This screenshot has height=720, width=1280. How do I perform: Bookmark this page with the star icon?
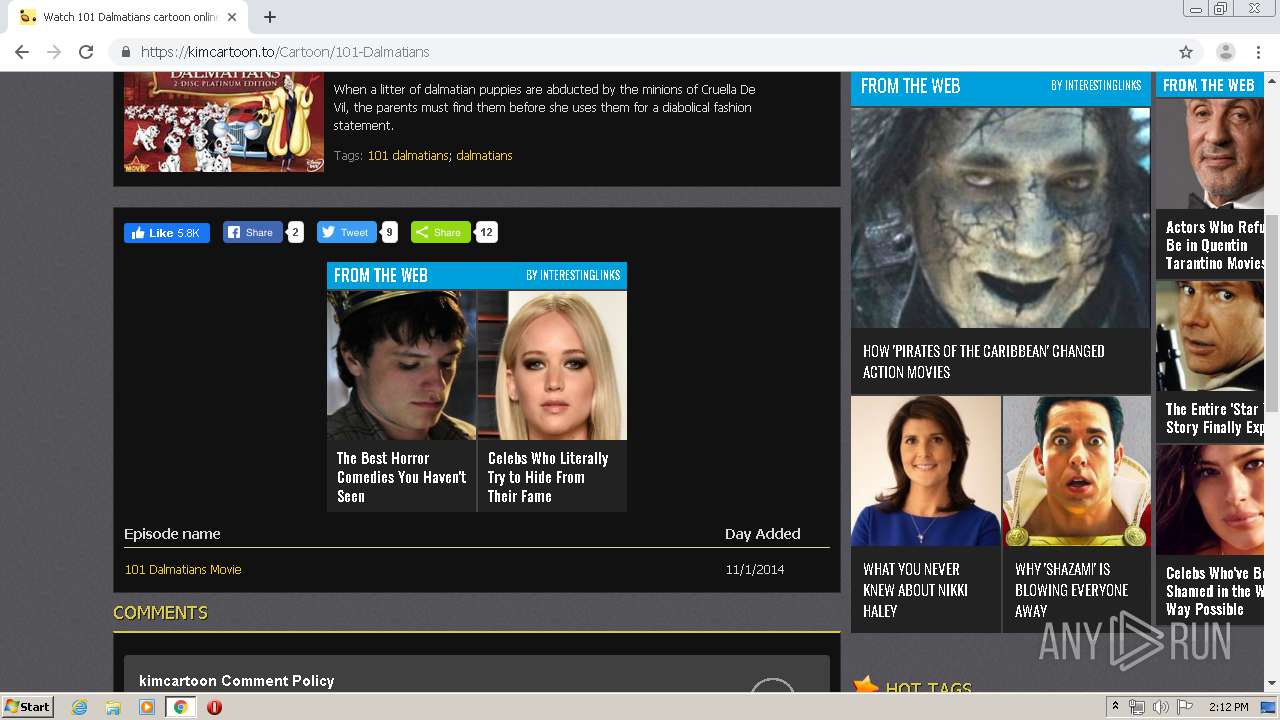[1186, 52]
